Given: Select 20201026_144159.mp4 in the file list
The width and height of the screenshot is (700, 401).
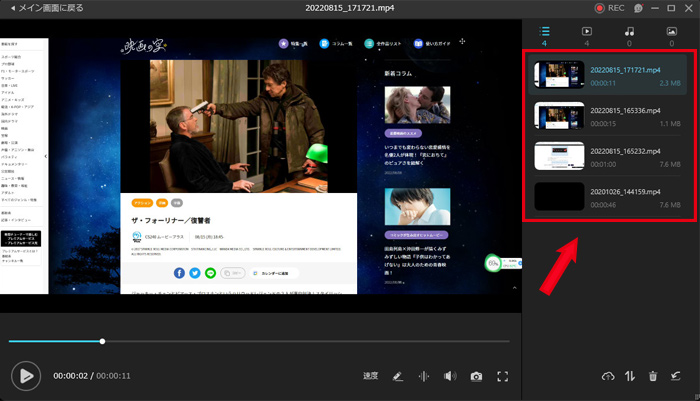Looking at the screenshot, I should (x=608, y=196).
